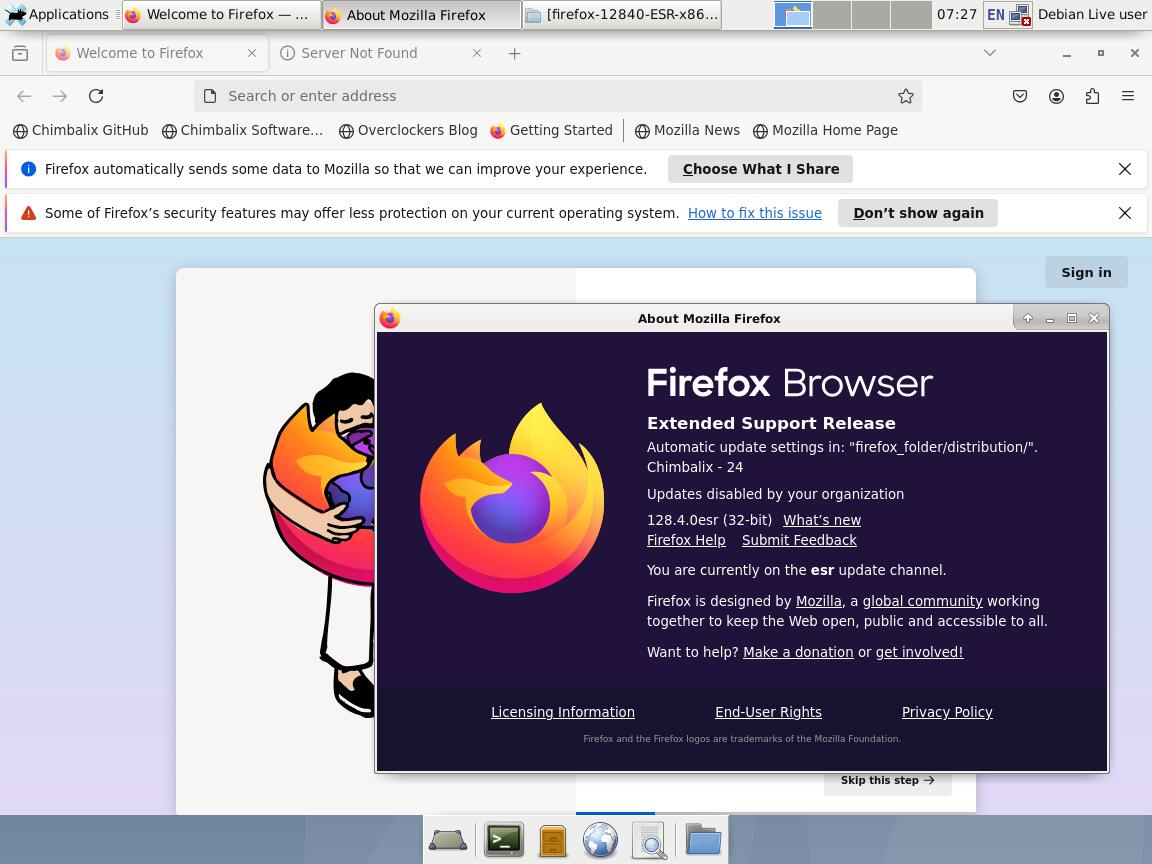Click the first workspace switcher thumbnail

[x=793, y=15]
